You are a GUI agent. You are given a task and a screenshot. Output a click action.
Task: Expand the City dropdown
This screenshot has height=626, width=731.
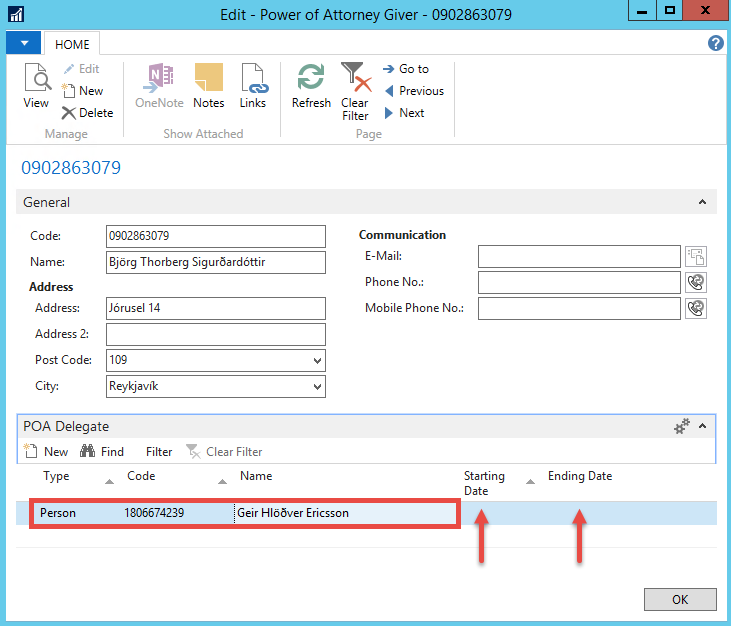click(x=318, y=386)
